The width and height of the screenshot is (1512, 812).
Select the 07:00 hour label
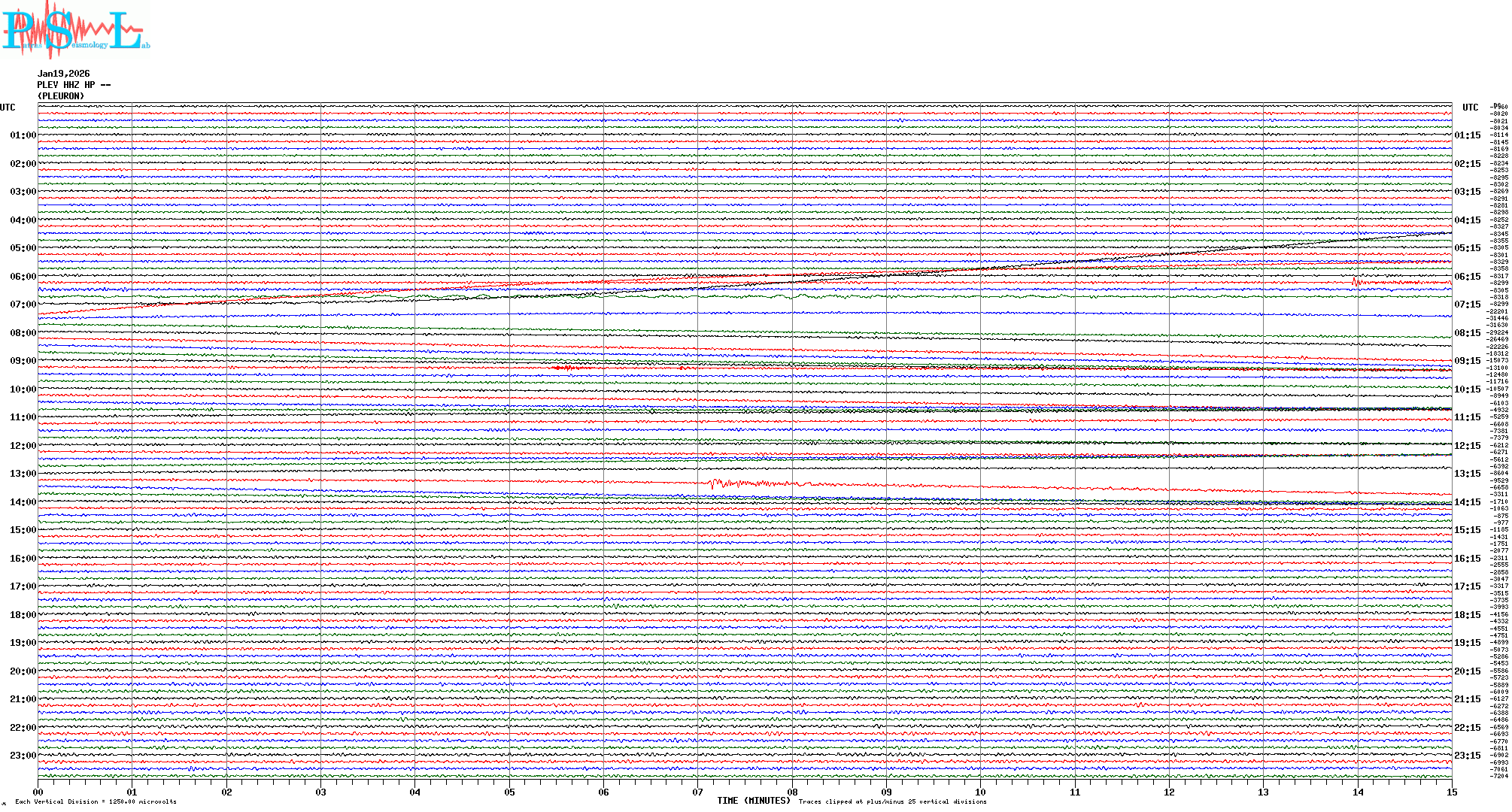(23, 304)
